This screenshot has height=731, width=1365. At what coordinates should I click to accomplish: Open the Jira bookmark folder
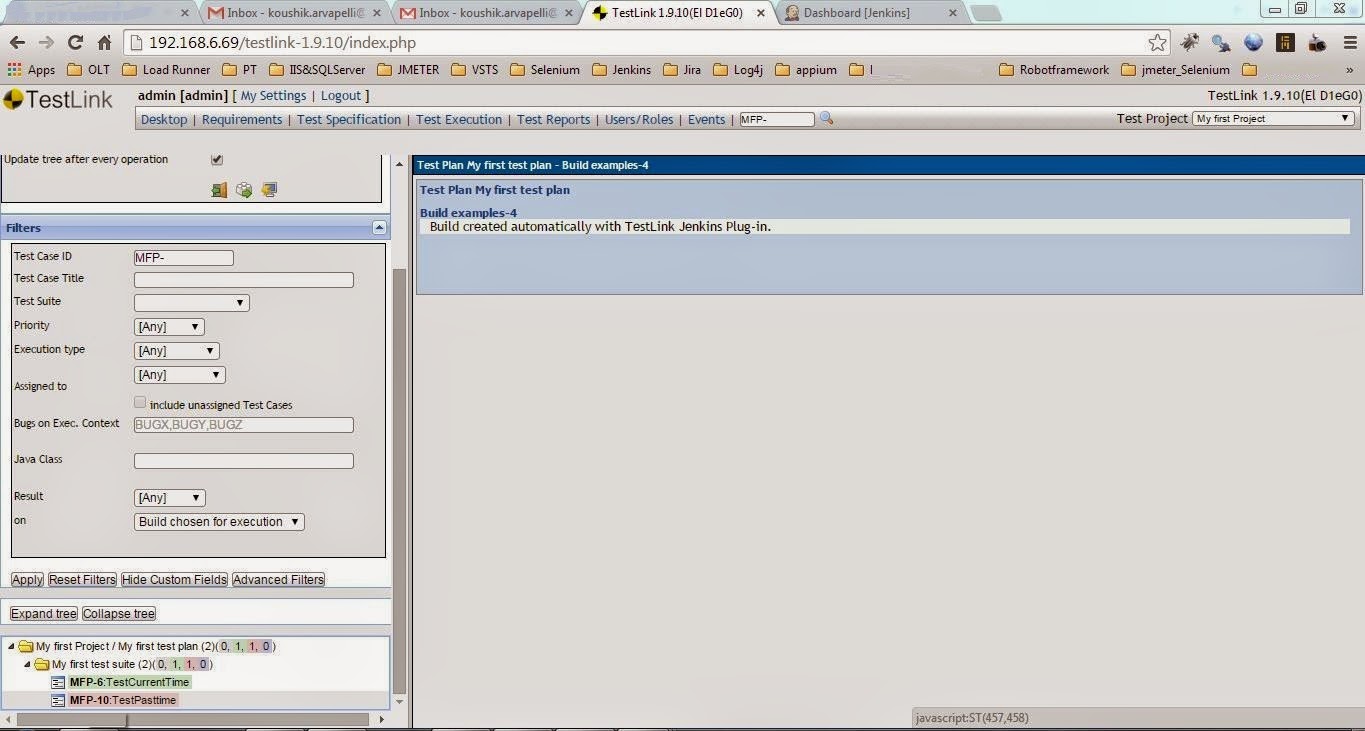point(681,70)
